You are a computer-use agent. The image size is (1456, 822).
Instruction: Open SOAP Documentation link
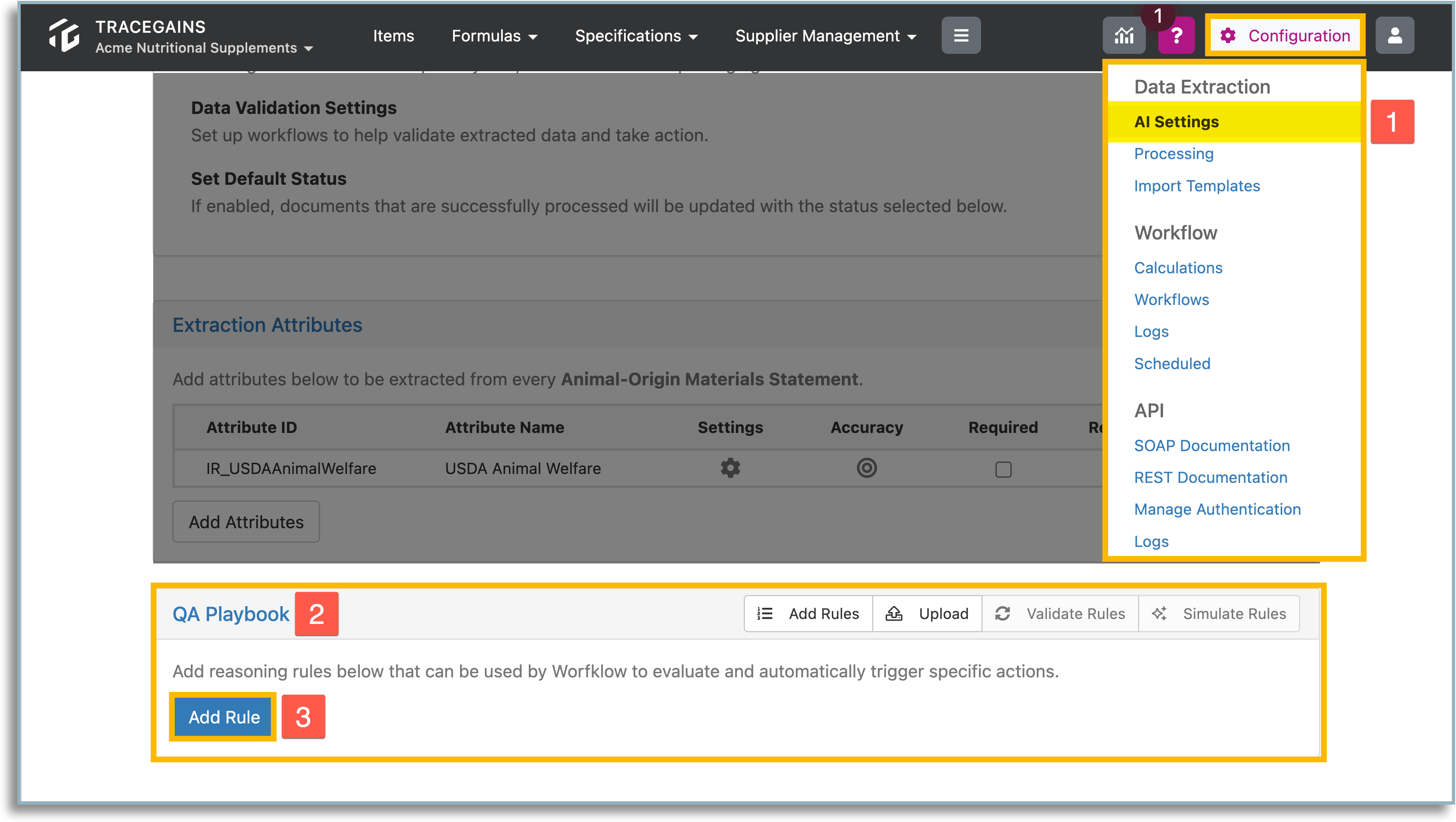pyautogui.click(x=1212, y=445)
